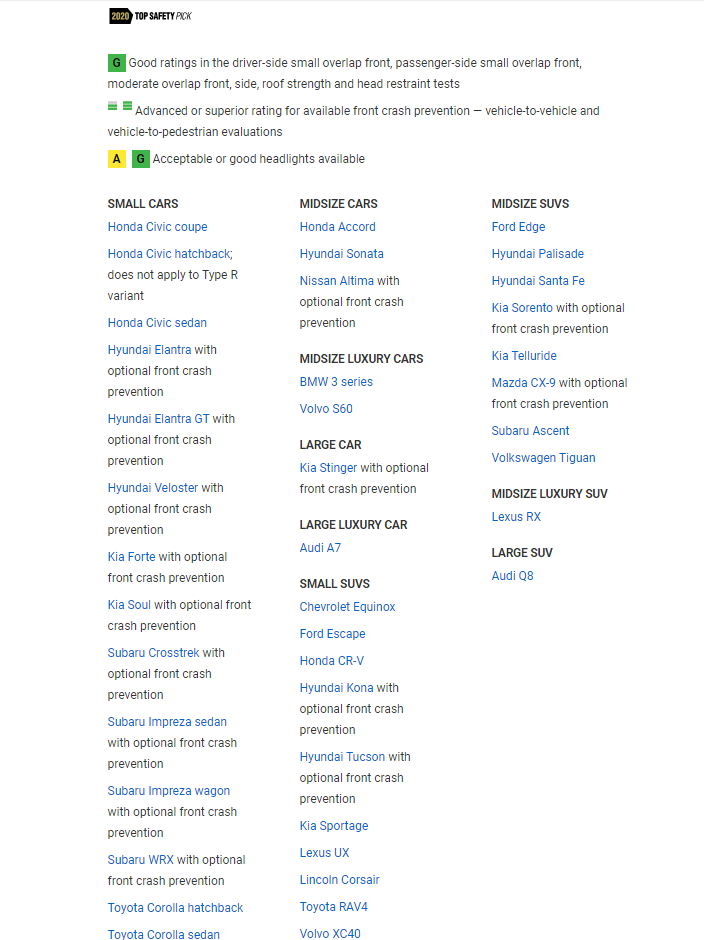The height and width of the screenshot is (940, 704).
Task: Select the Kia Stinger link
Action: pos(328,468)
